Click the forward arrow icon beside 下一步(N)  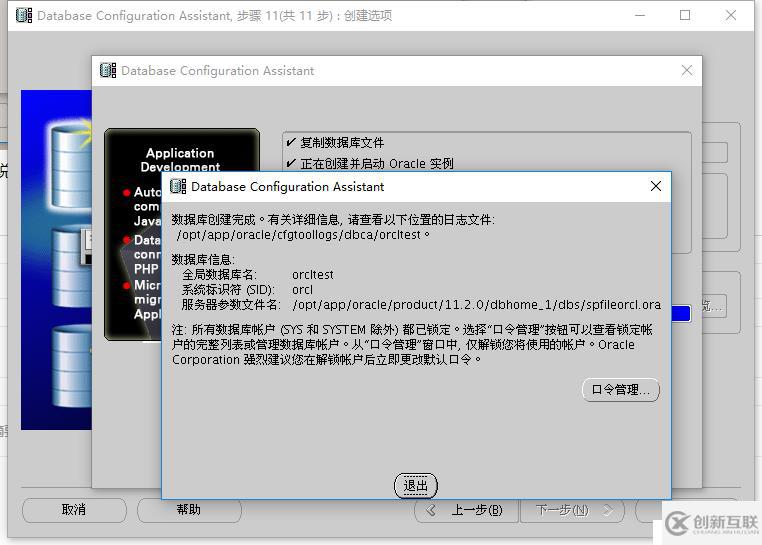point(607,510)
